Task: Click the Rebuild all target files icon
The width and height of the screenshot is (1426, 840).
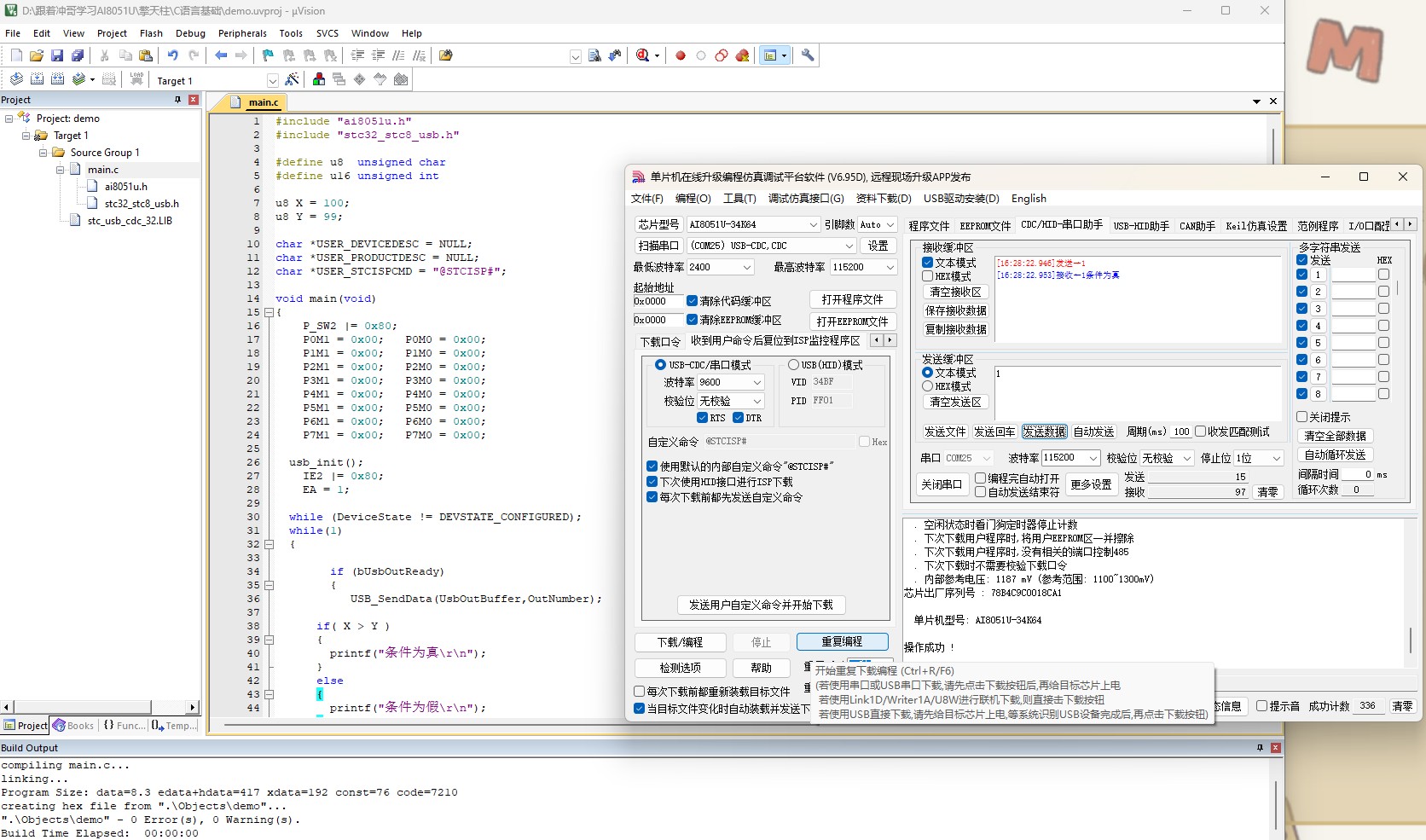Action: (x=57, y=79)
